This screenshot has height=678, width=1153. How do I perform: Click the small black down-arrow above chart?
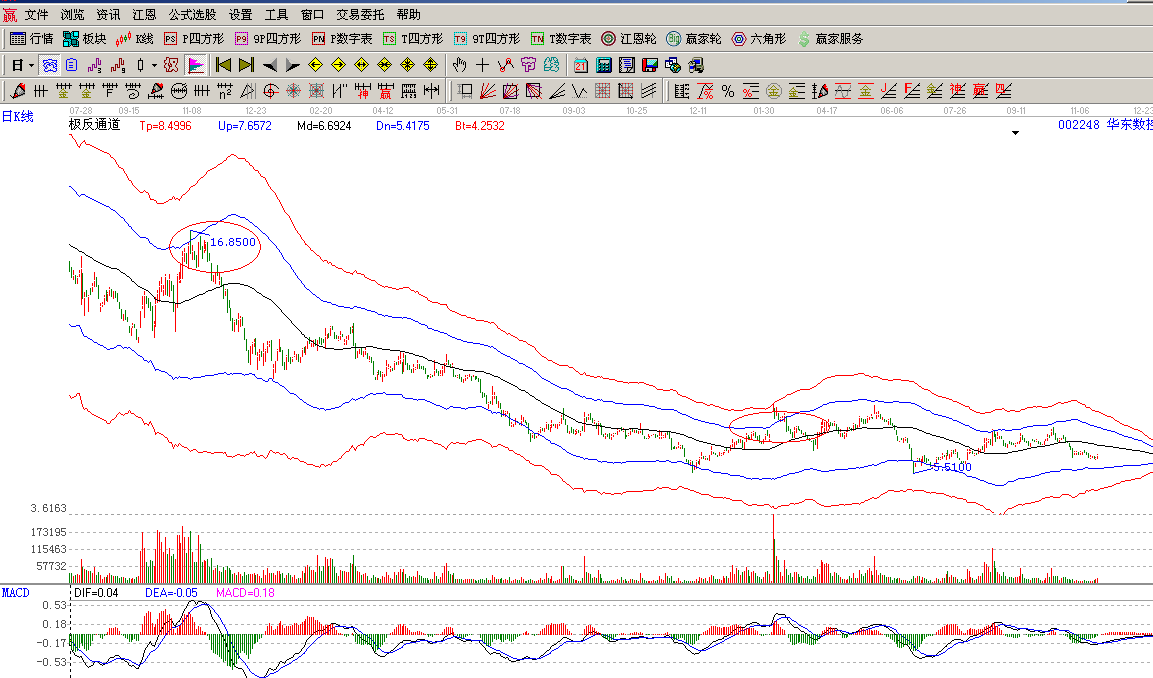point(1017,132)
